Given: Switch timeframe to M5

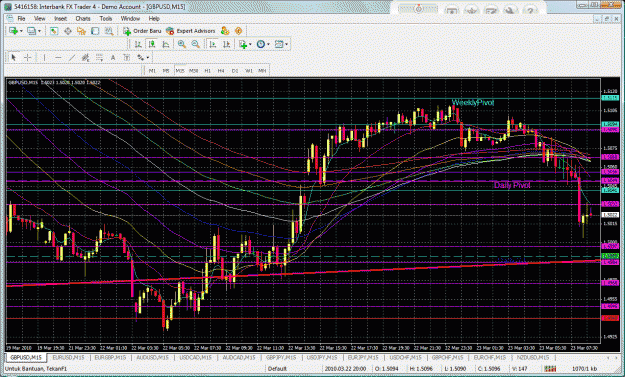Looking at the screenshot, I should [166, 71].
